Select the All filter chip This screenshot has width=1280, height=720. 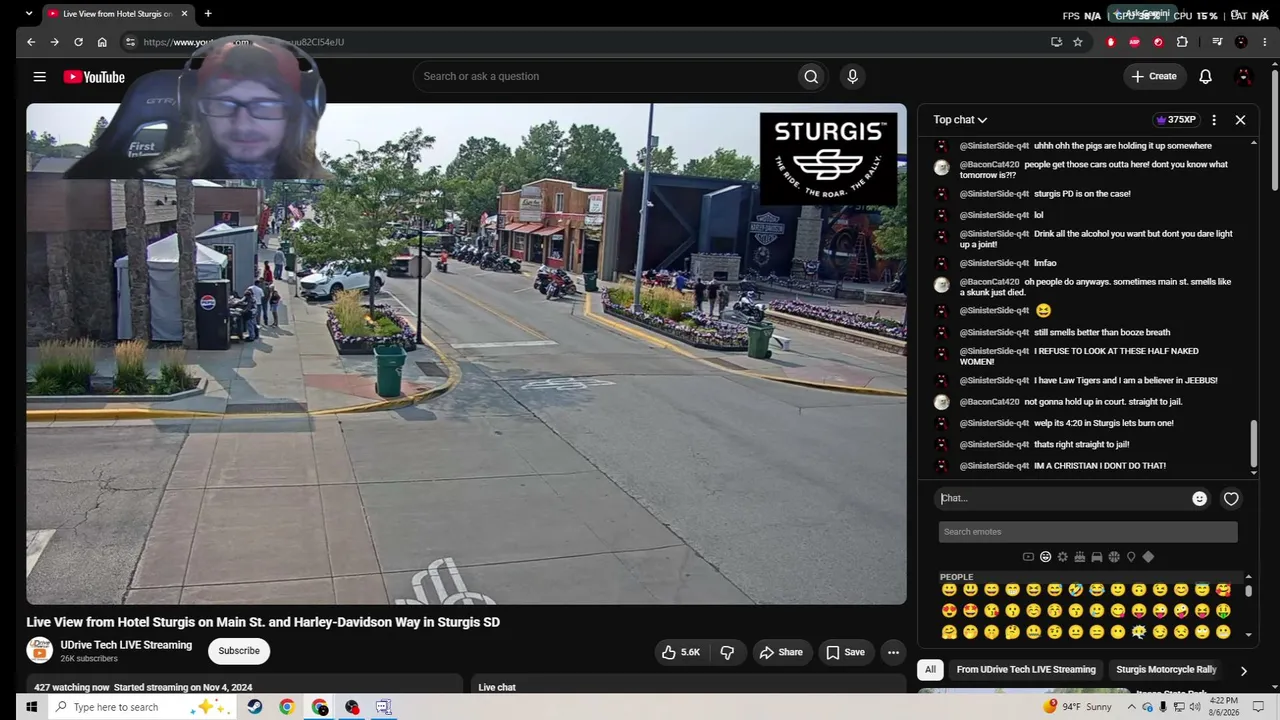pos(930,670)
